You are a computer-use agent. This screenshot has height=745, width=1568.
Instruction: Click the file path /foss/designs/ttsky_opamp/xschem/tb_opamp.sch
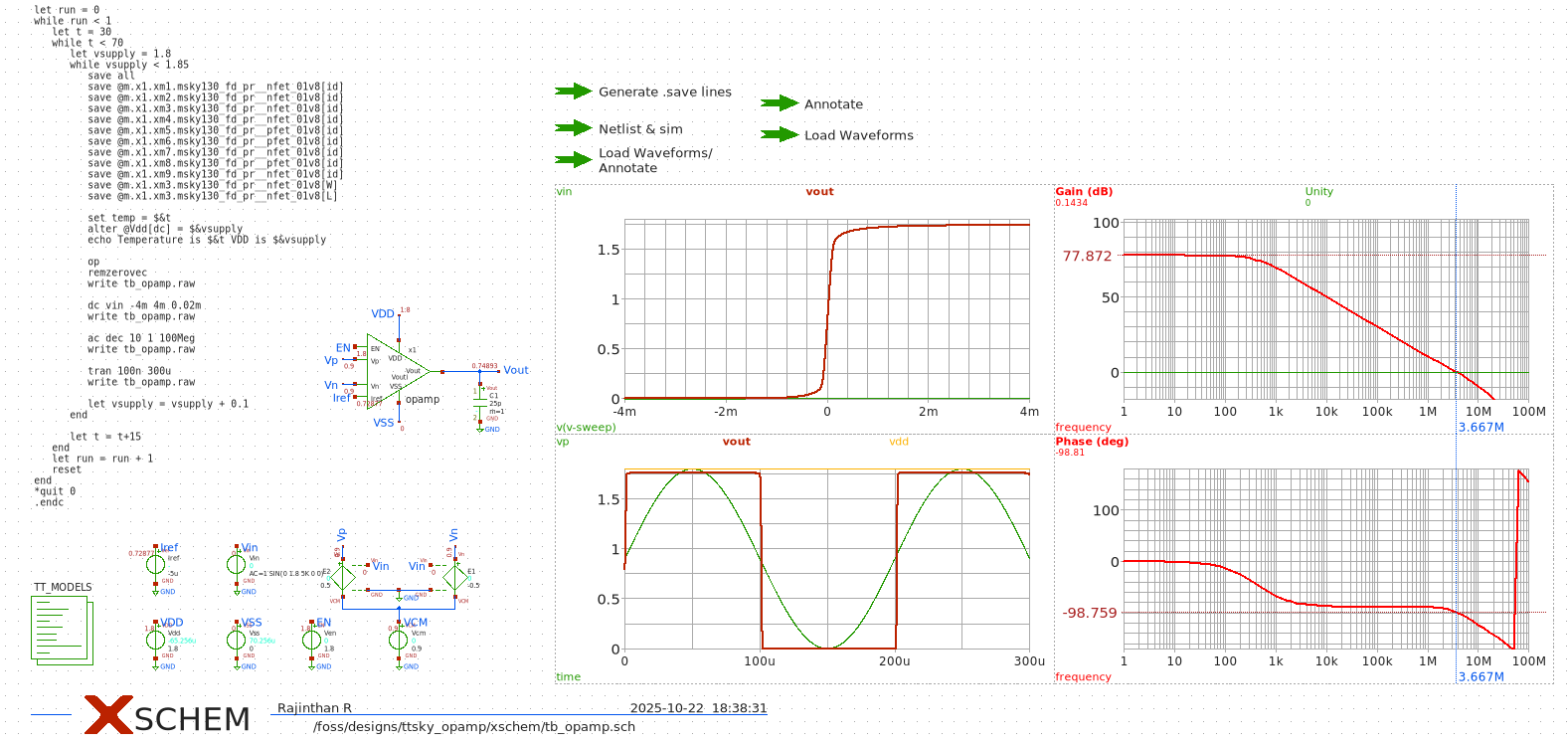pyautogui.click(x=474, y=726)
